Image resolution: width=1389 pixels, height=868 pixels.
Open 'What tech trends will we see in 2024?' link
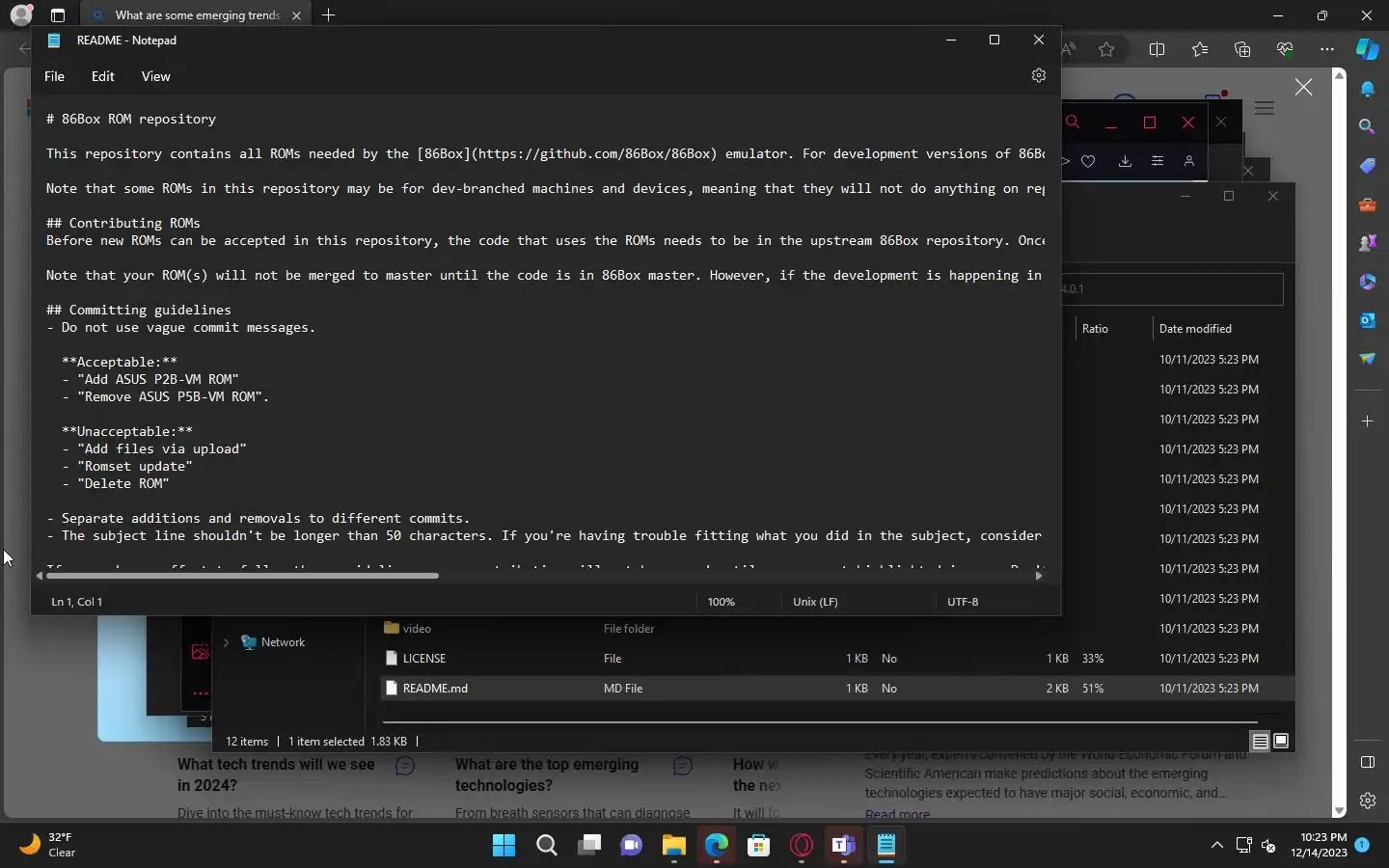(276, 774)
